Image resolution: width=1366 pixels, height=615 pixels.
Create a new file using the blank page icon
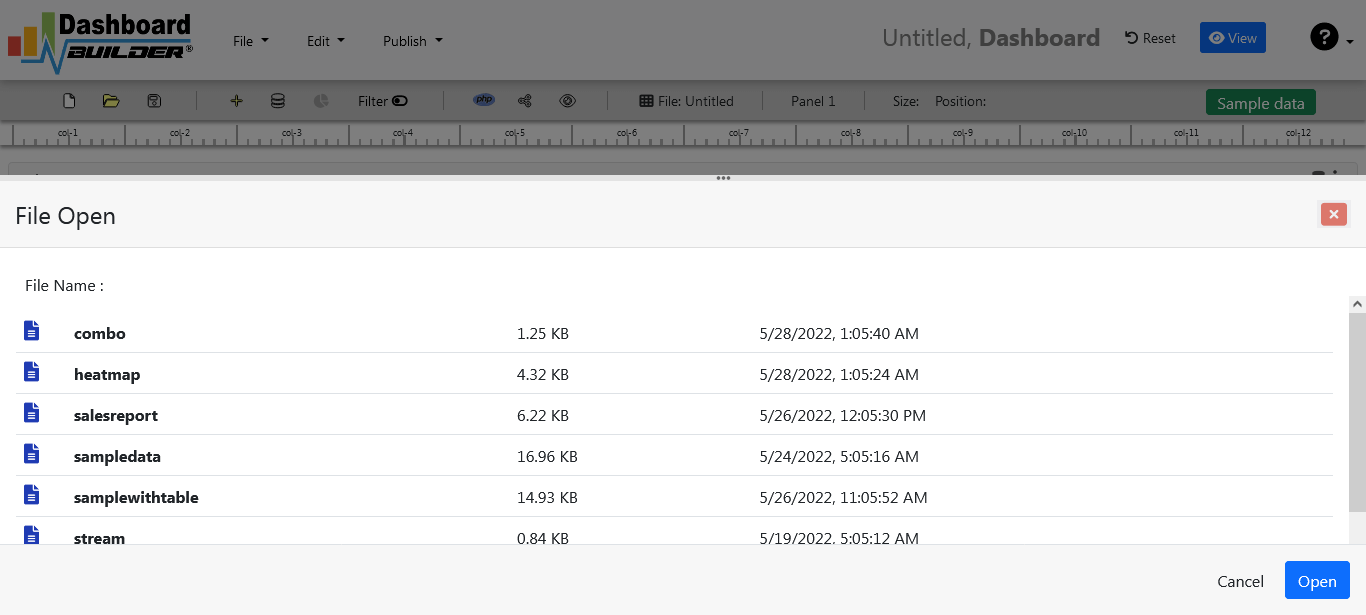[68, 101]
